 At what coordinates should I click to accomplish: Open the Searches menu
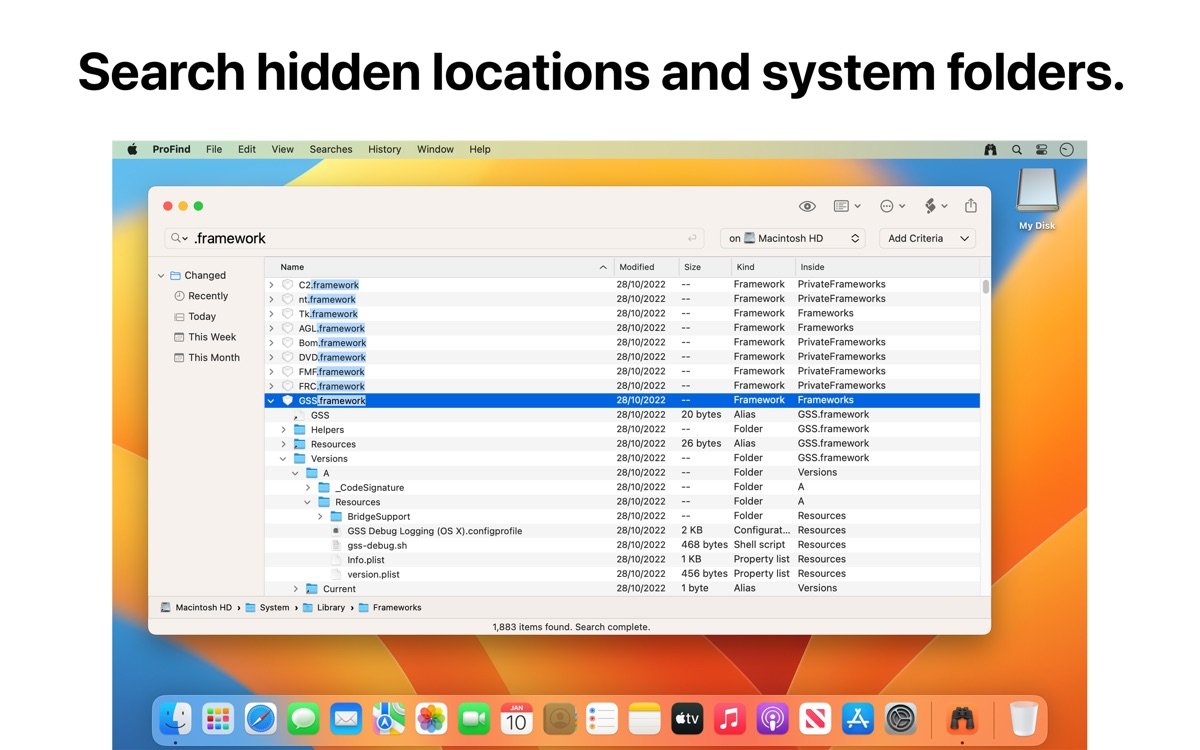pos(330,150)
